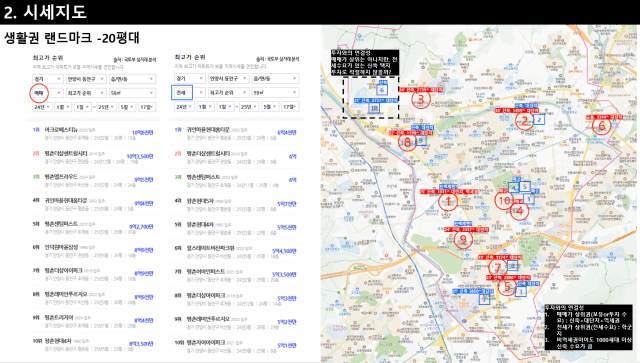The image size is (640, 363).
Task: Select red circled marker 10 on the map
Action: click(x=504, y=200)
